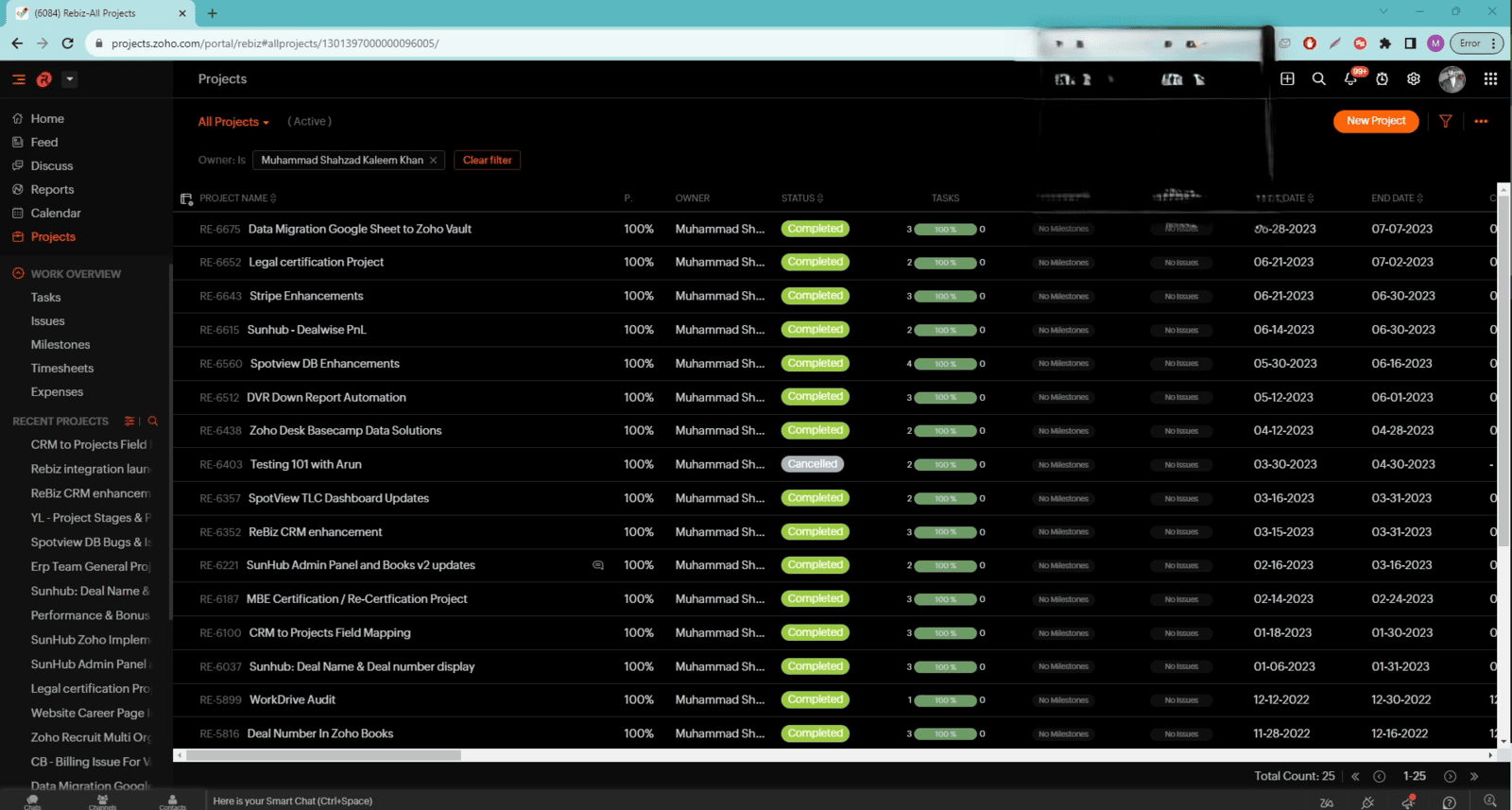Click the Completed status of Sunhub - Dealwise PnL
The width and height of the screenshot is (1512, 810).
click(x=815, y=330)
